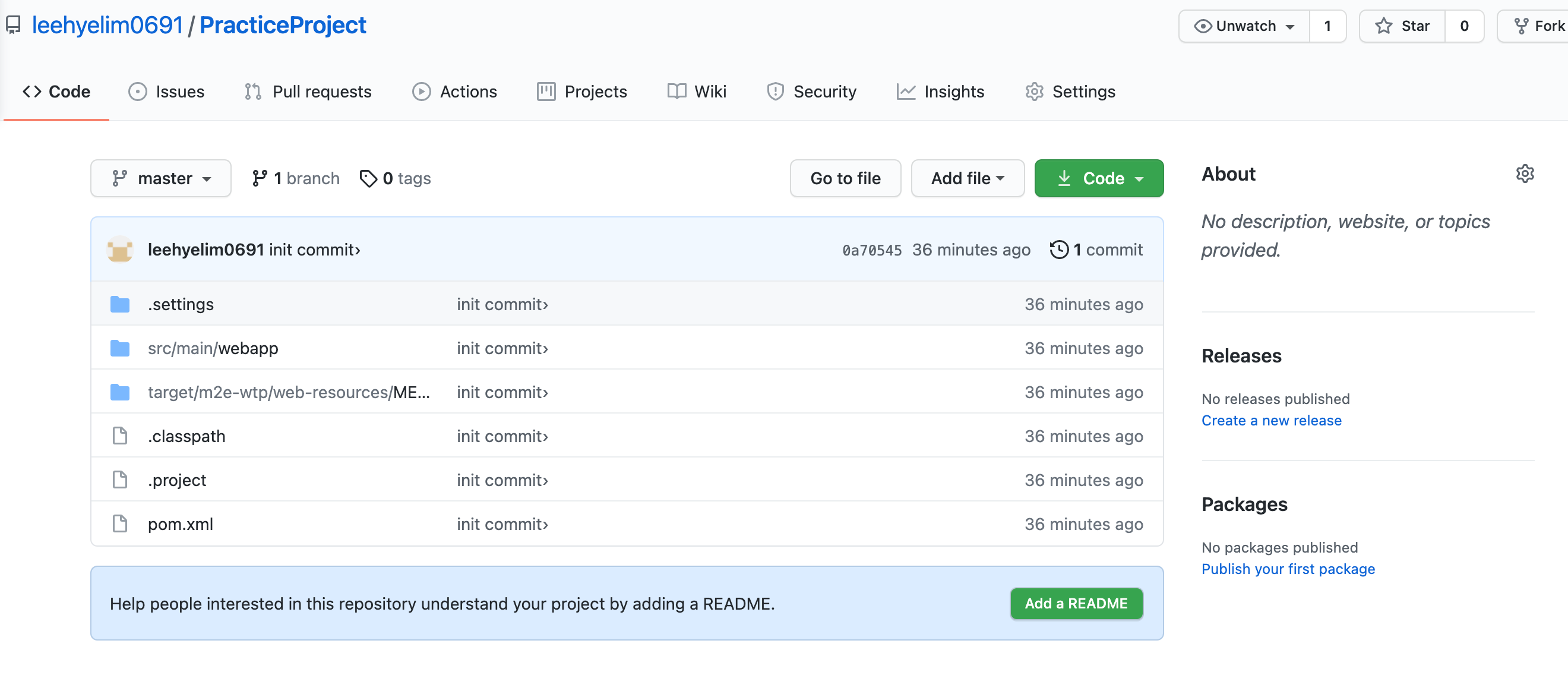
Task: Open the green Code download dropdown
Action: tap(1099, 178)
